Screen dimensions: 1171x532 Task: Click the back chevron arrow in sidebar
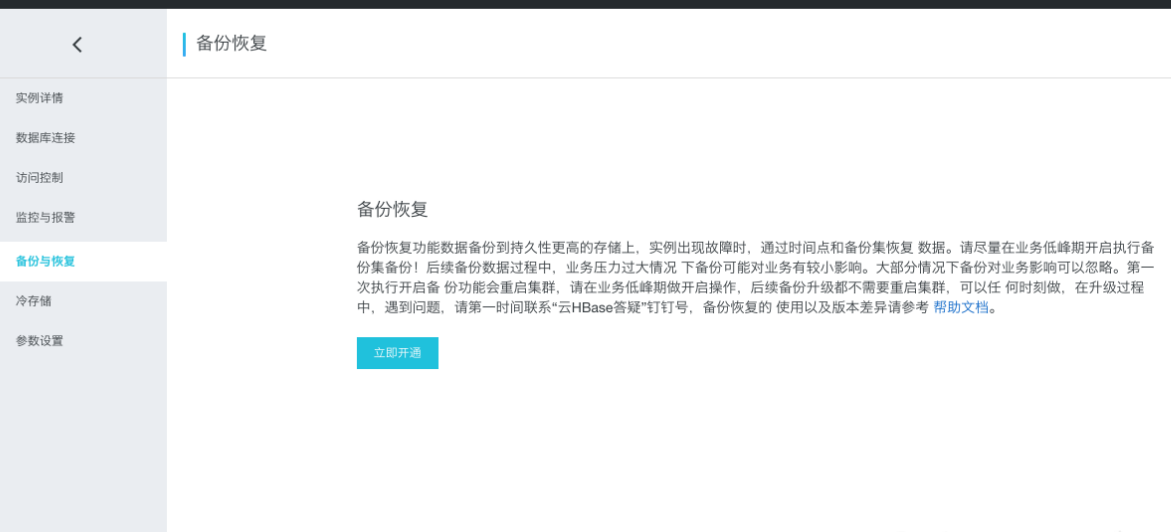tap(77, 44)
